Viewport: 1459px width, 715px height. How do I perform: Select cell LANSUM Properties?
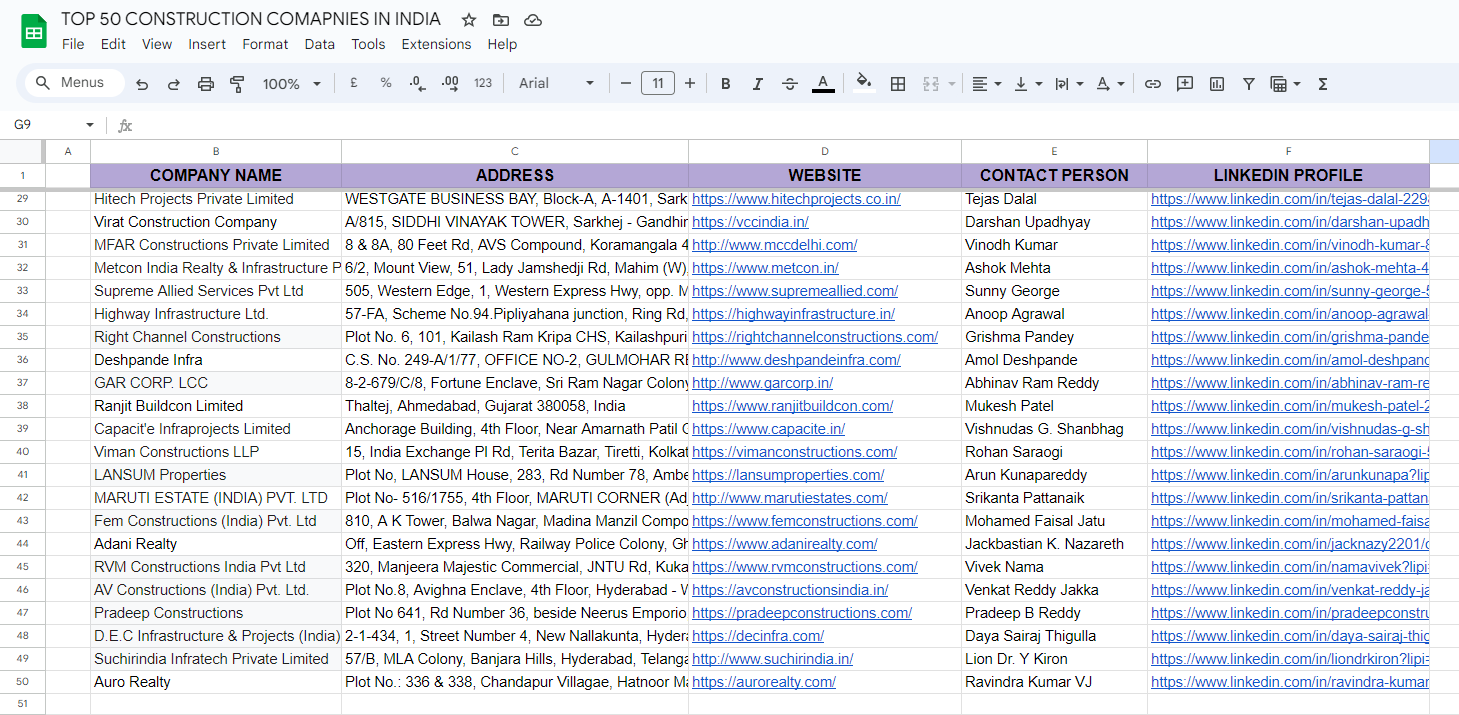(216, 475)
